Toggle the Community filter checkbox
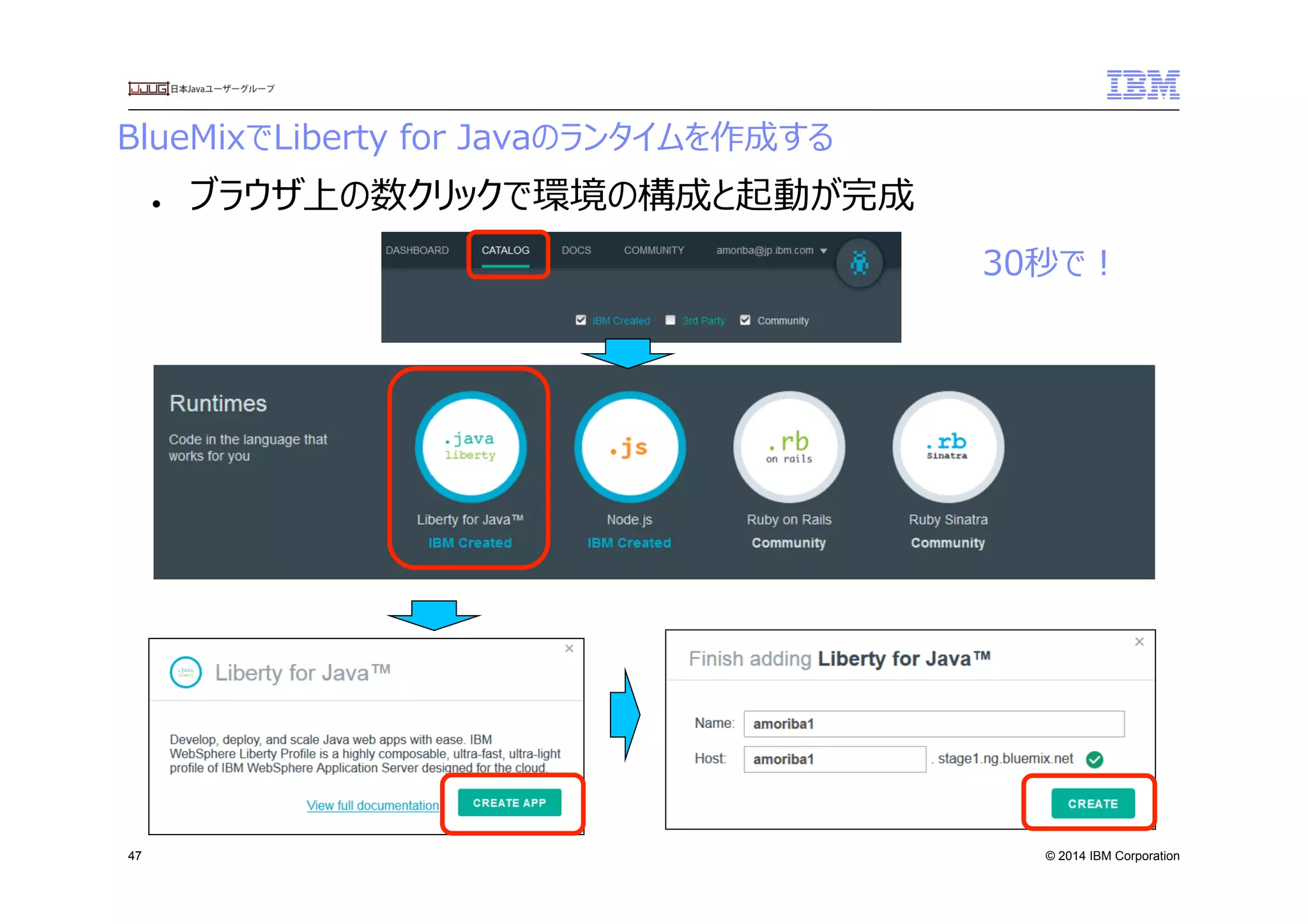 click(745, 320)
